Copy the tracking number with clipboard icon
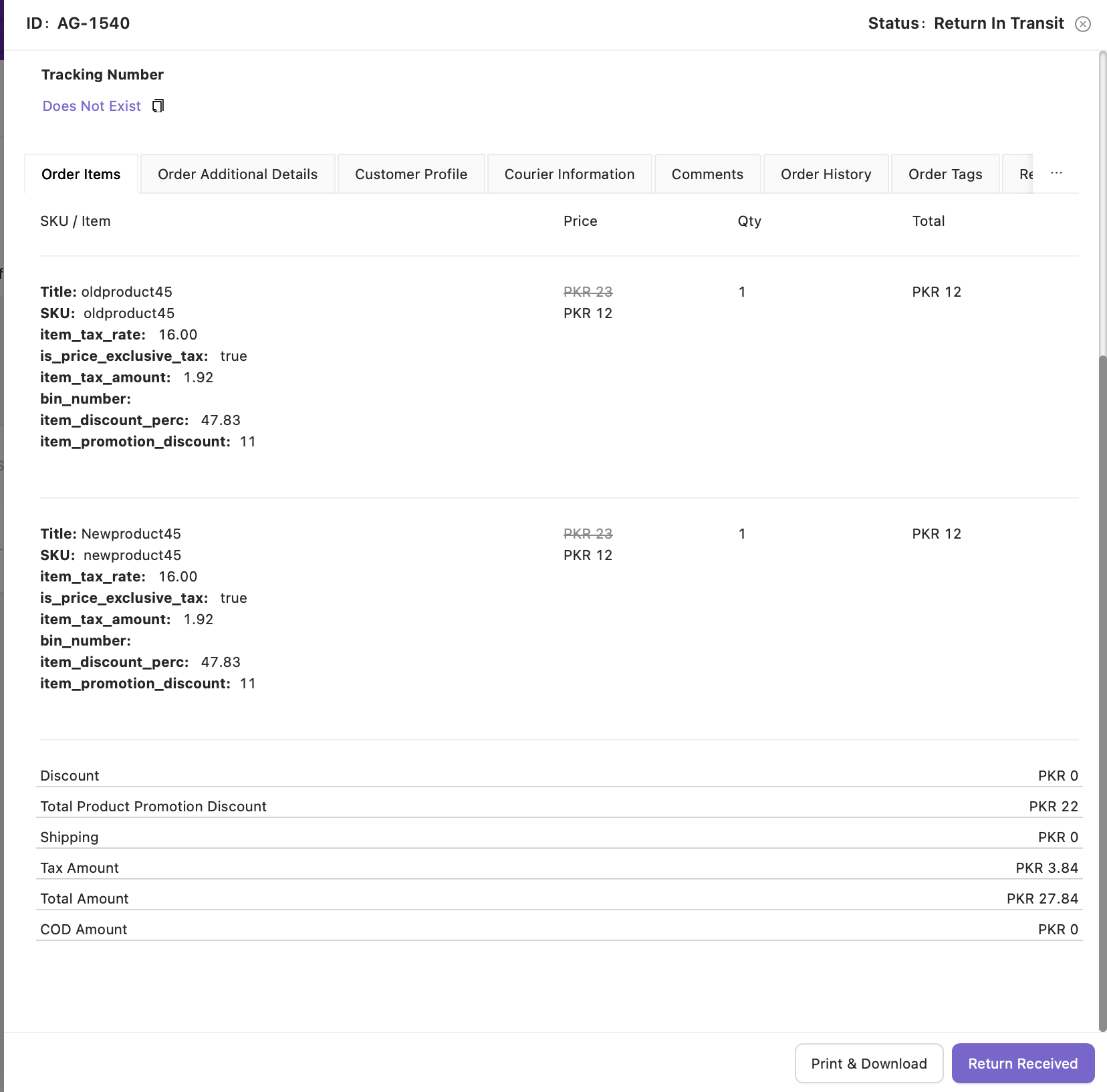The height and width of the screenshot is (1092, 1107). (158, 106)
